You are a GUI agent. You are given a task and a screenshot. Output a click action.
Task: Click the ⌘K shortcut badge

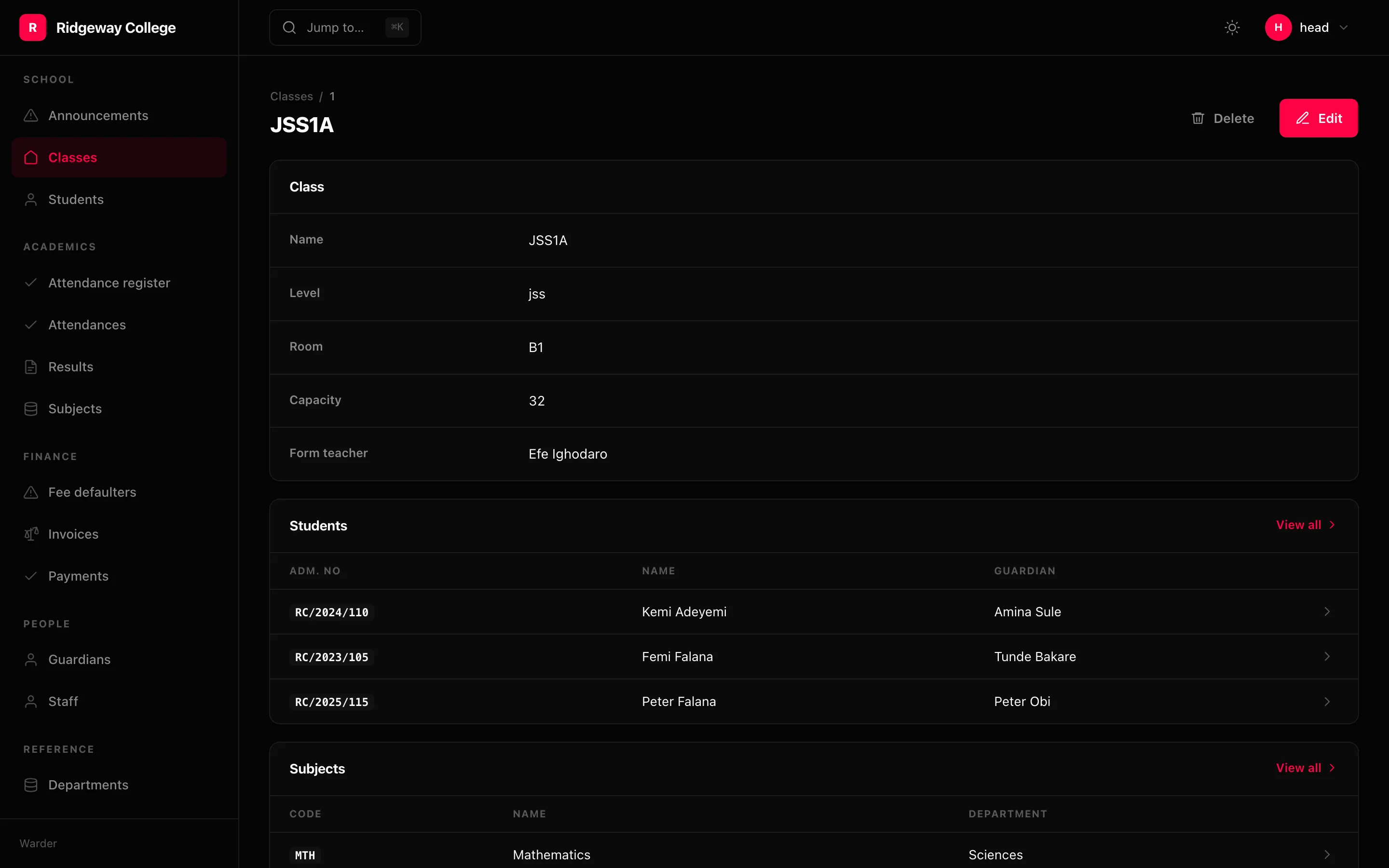(x=397, y=27)
